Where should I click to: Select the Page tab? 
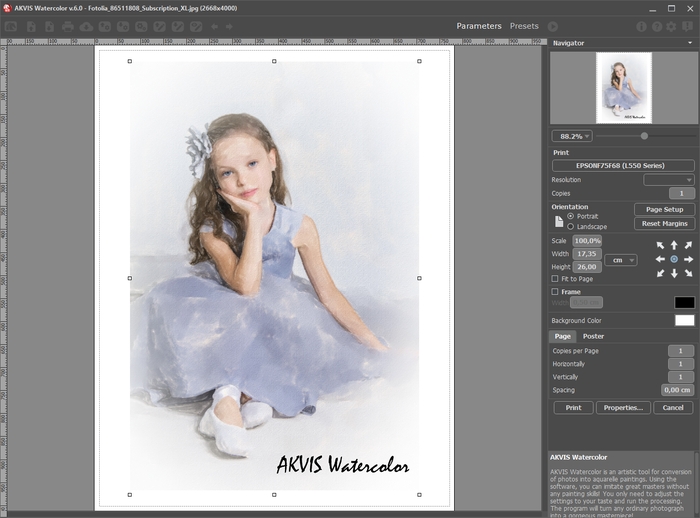coord(562,336)
